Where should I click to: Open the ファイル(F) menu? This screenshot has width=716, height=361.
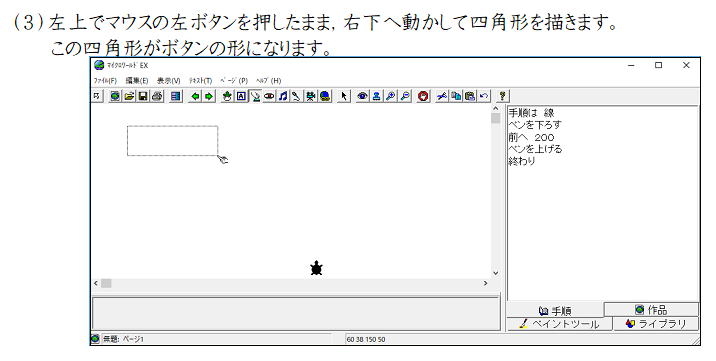[x=105, y=80]
